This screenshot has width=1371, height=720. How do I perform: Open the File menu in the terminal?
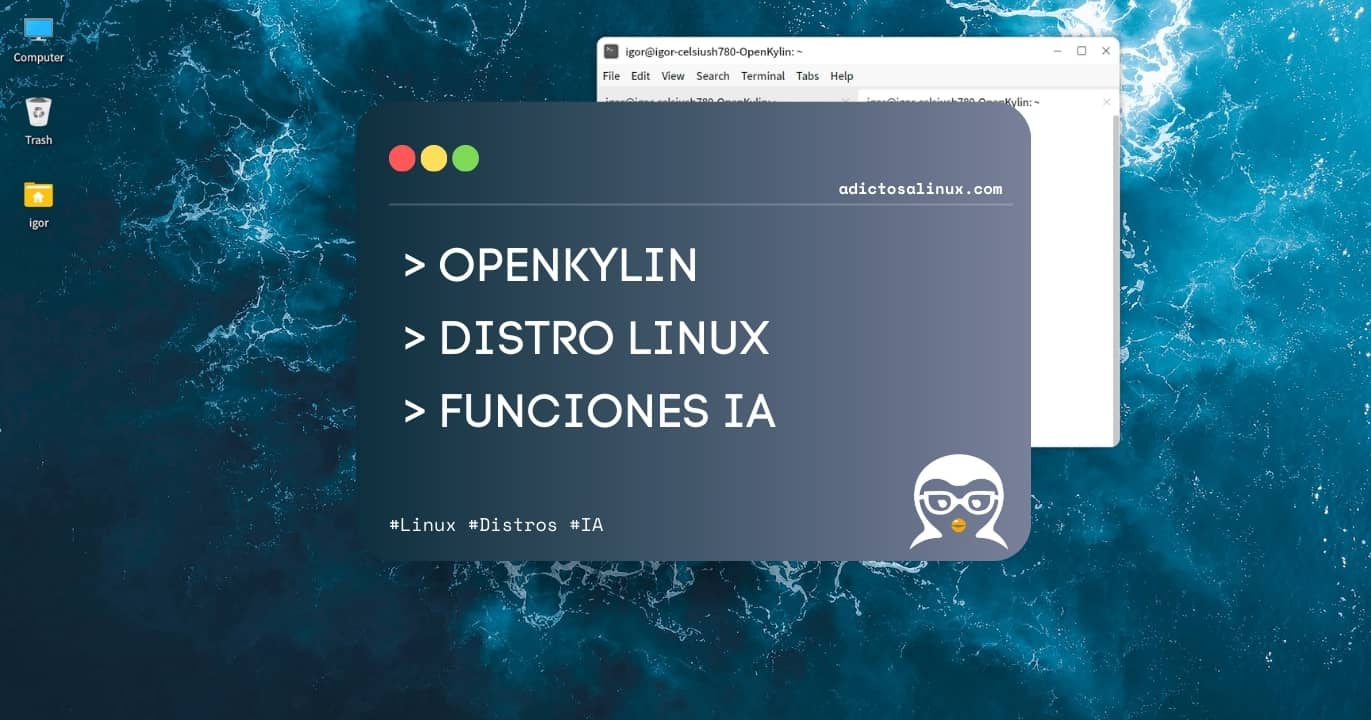[611, 75]
